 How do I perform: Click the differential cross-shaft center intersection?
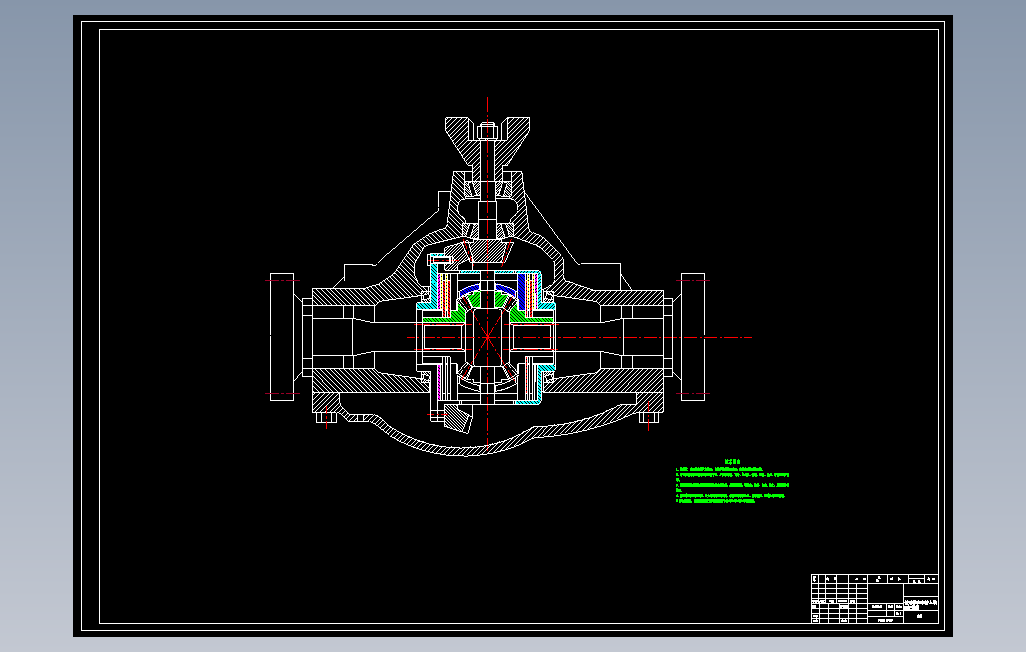click(x=487, y=337)
